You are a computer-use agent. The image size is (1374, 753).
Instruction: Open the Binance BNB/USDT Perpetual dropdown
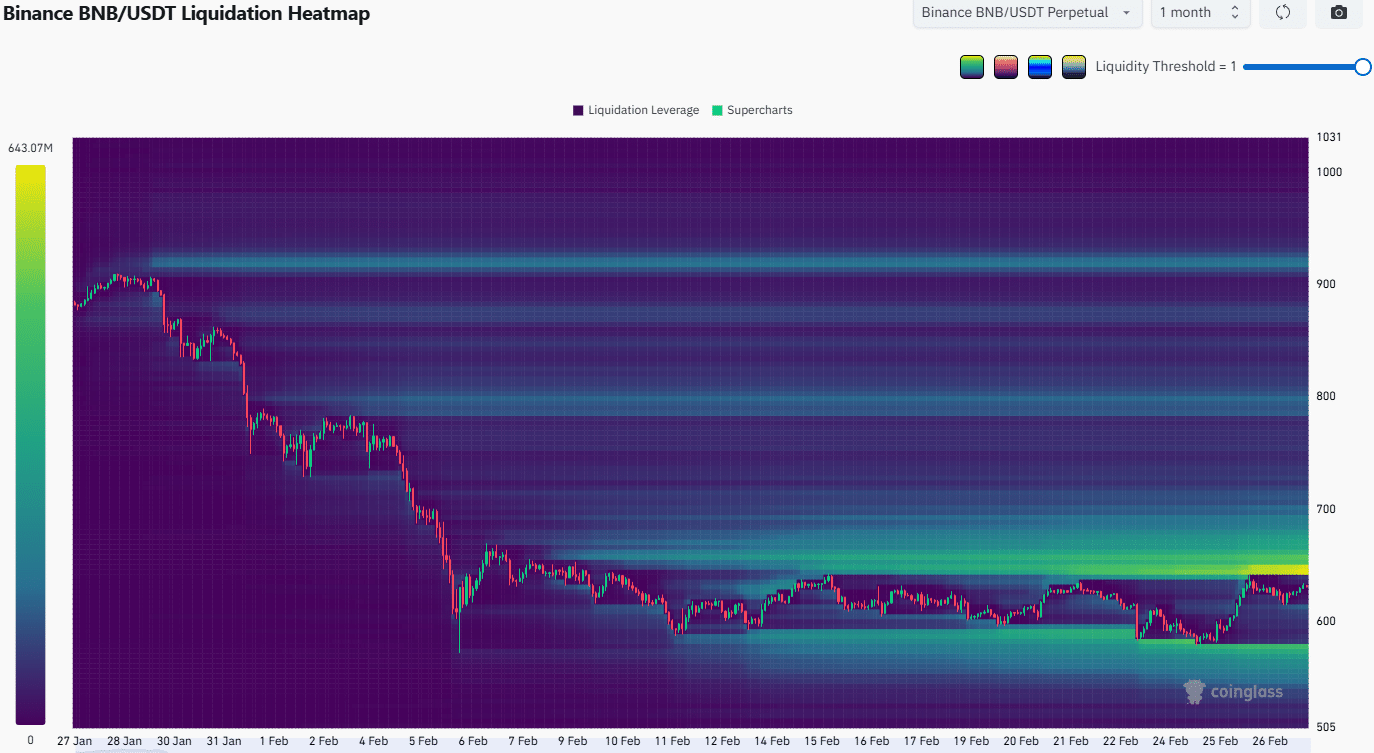coord(1027,13)
